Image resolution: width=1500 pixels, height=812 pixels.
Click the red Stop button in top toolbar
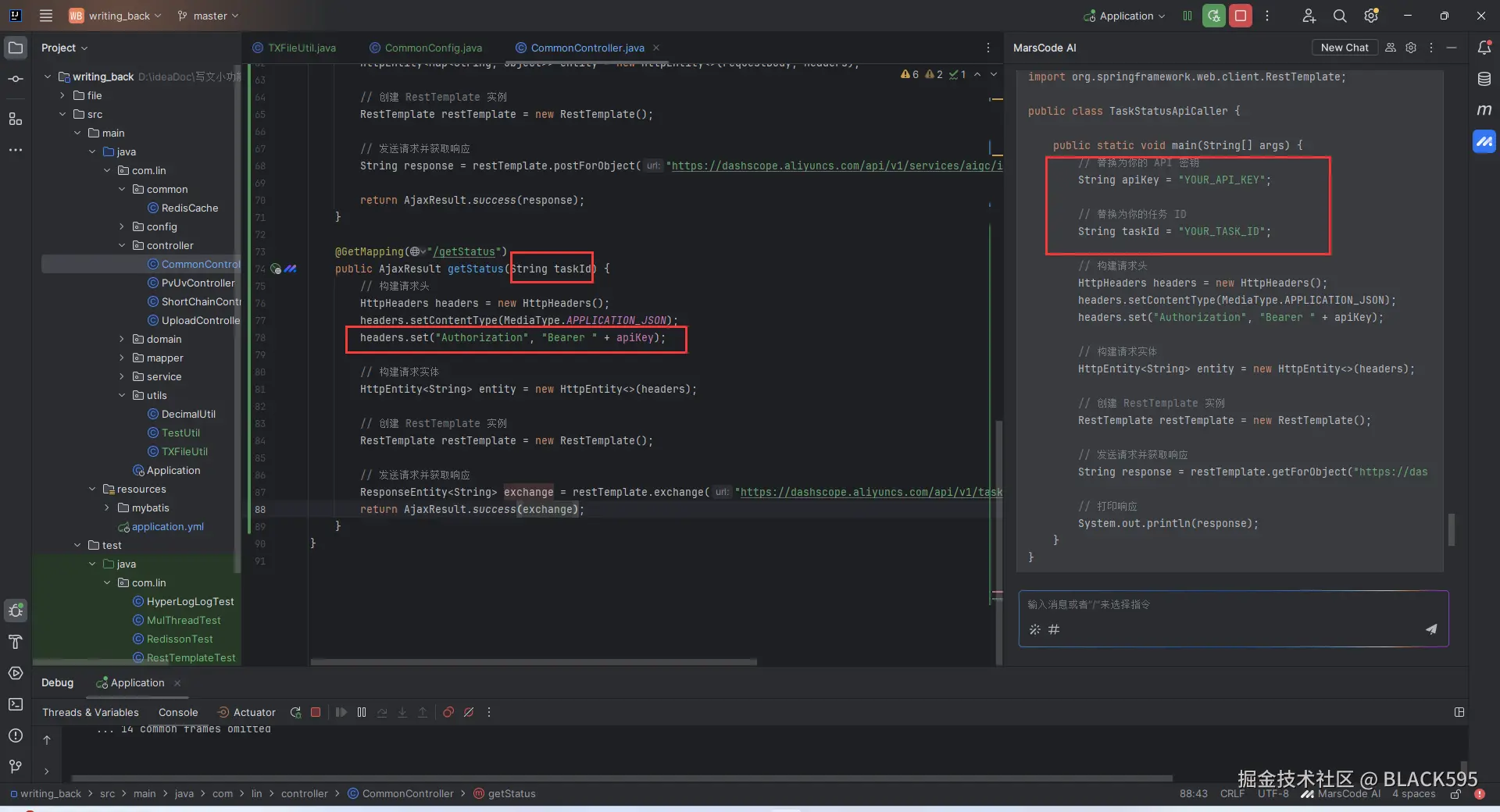pyautogui.click(x=1241, y=16)
